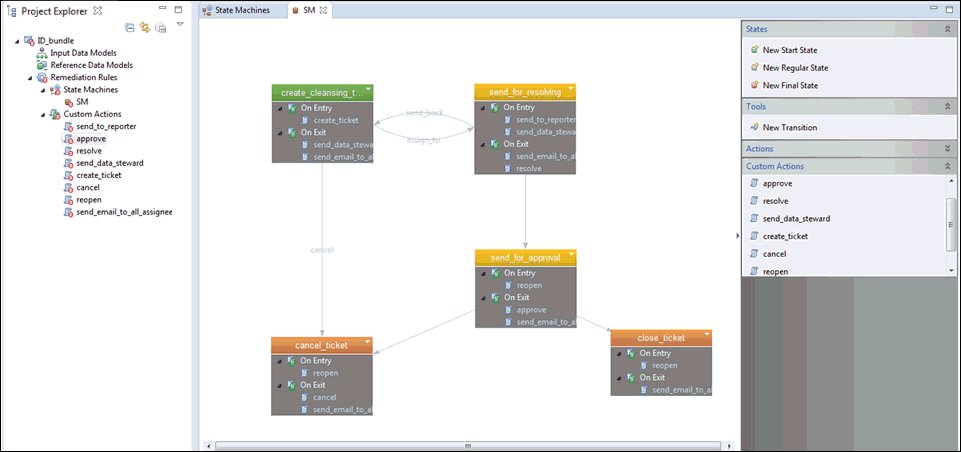Maximize the editor area
Image resolution: width=961 pixels, height=452 pixels.
coord(949,8)
